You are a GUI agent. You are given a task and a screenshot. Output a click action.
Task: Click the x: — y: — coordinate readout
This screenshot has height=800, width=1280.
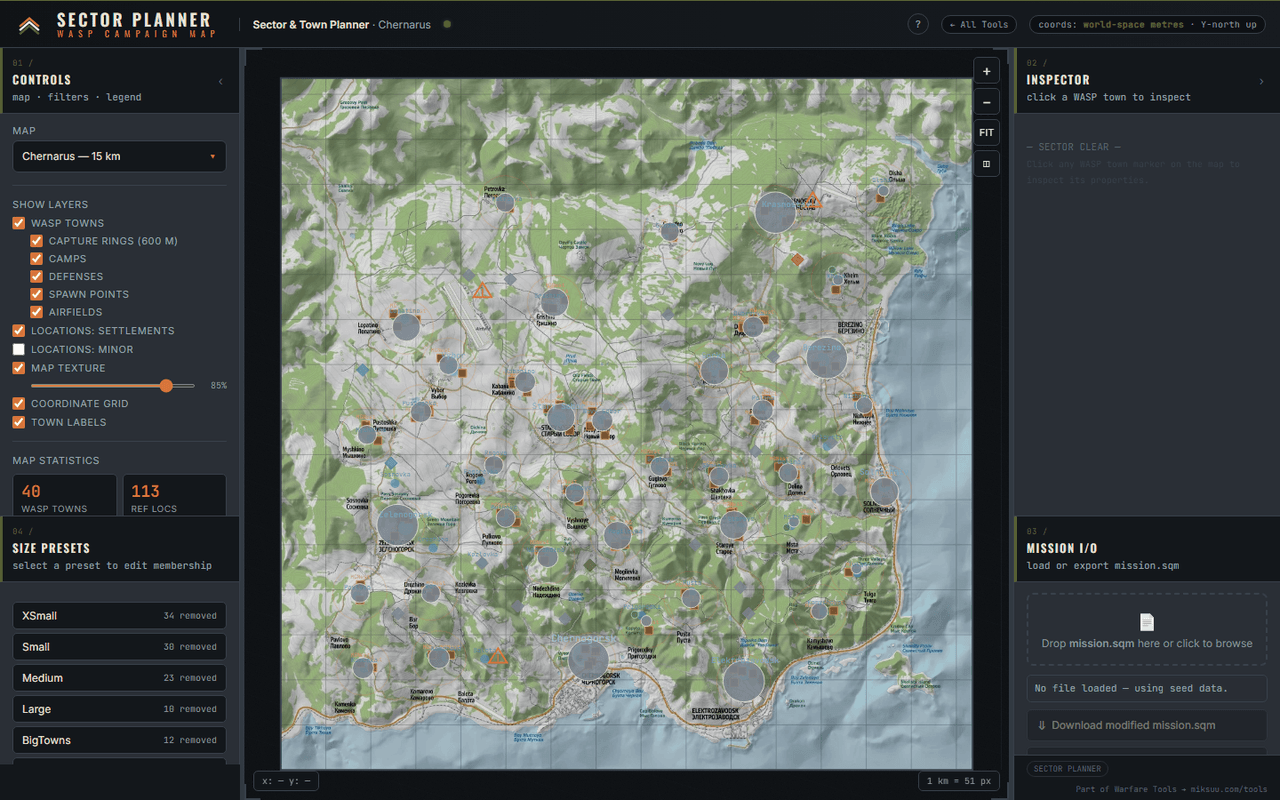click(286, 781)
